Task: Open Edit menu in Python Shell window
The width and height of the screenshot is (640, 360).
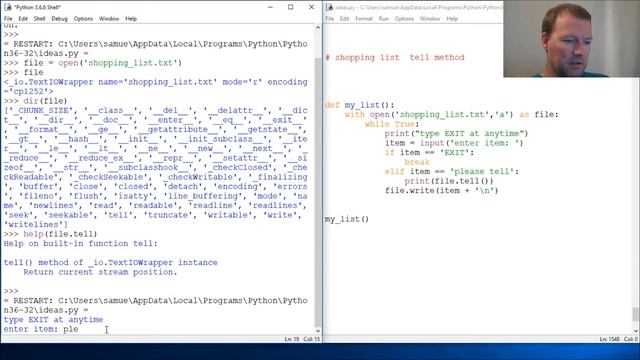Action: point(23,19)
